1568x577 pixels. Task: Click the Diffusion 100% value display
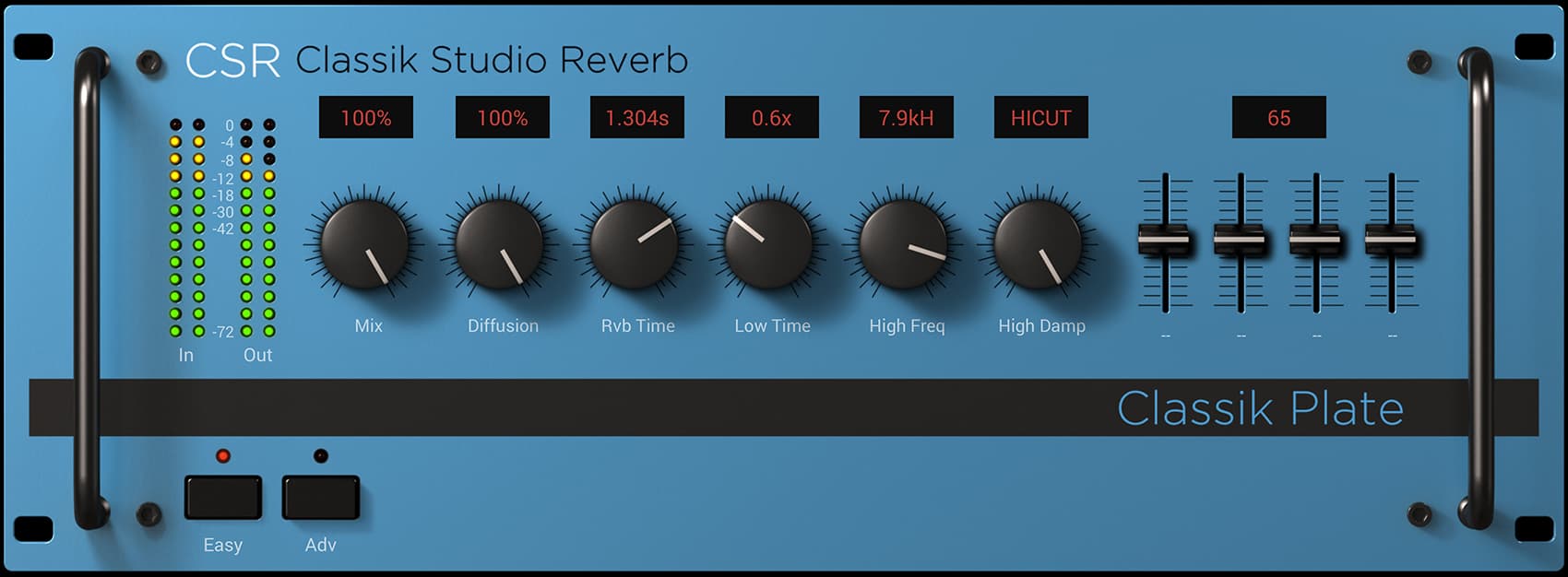(x=503, y=118)
